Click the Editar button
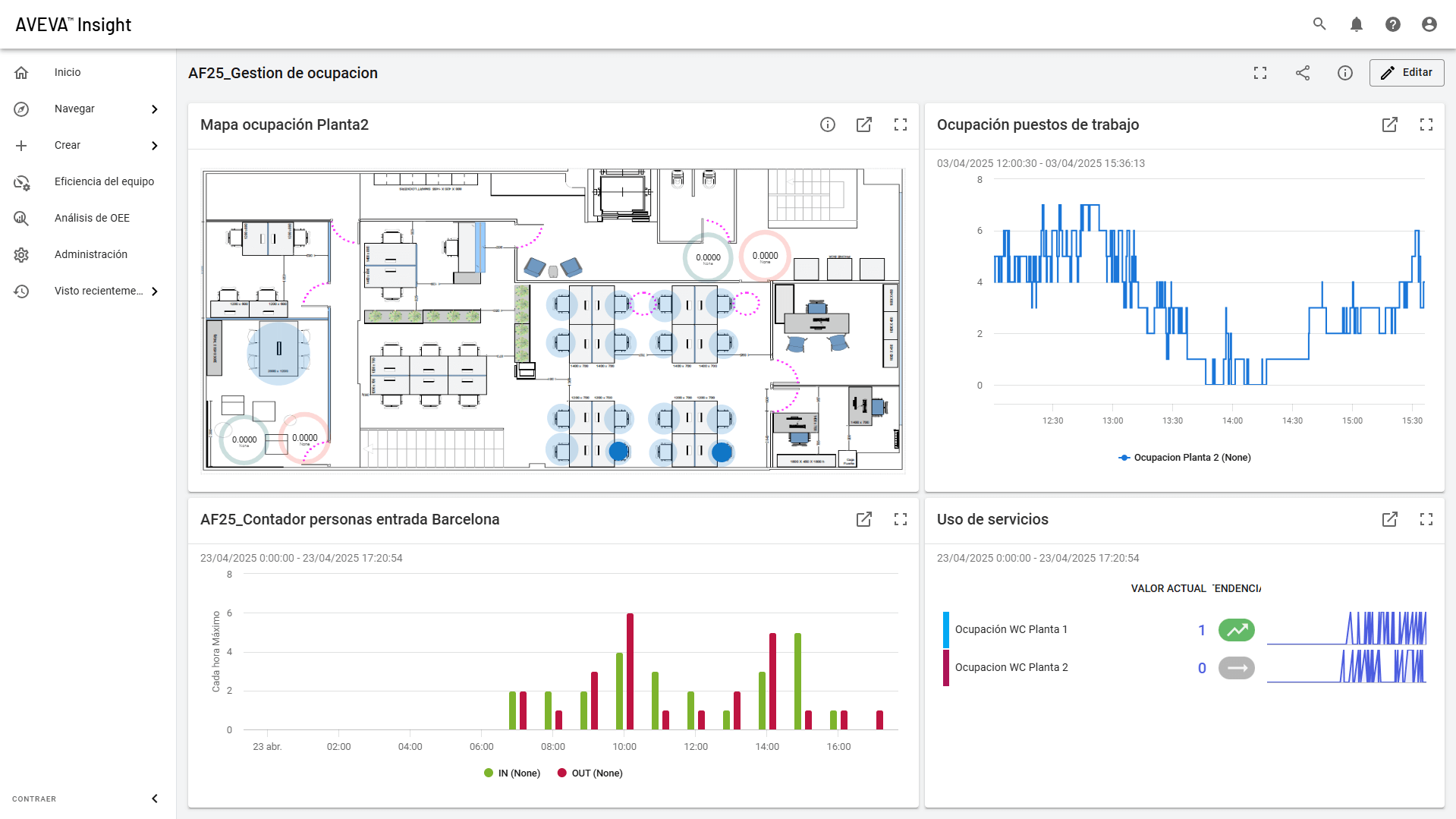Screen dimensions: 1456x819 (x=1407, y=73)
